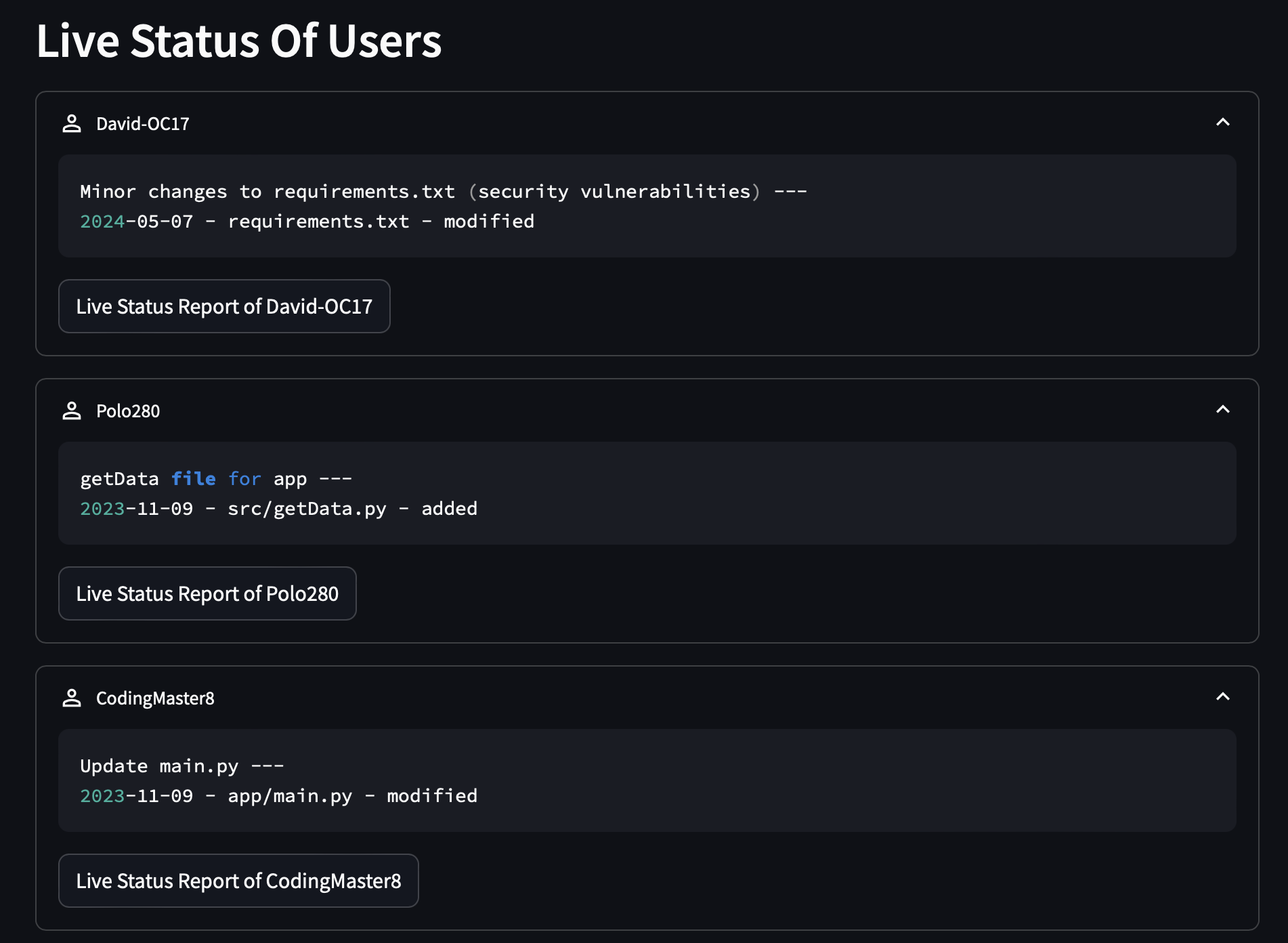Click the "Live Status Of Users" page heading
The width and height of the screenshot is (1288, 943).
[x=238, y=41]
